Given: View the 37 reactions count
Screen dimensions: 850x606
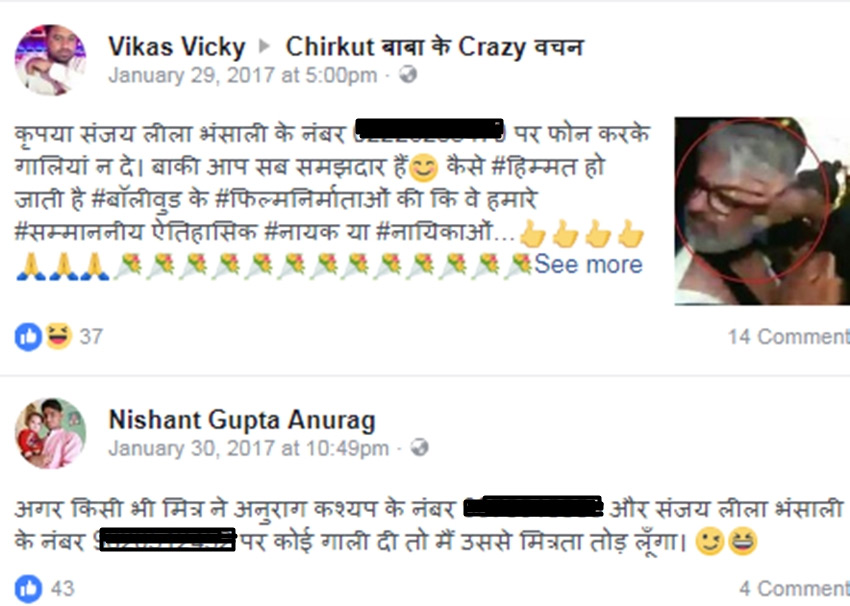Looking at the screenshot, I should [91, 337].
